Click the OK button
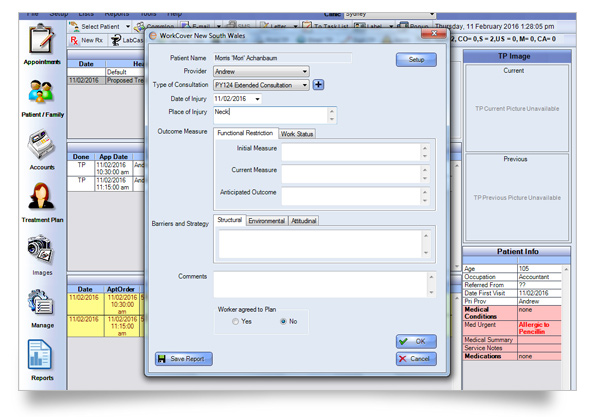This screenshot has height=417, width=593. pos(416,341)
